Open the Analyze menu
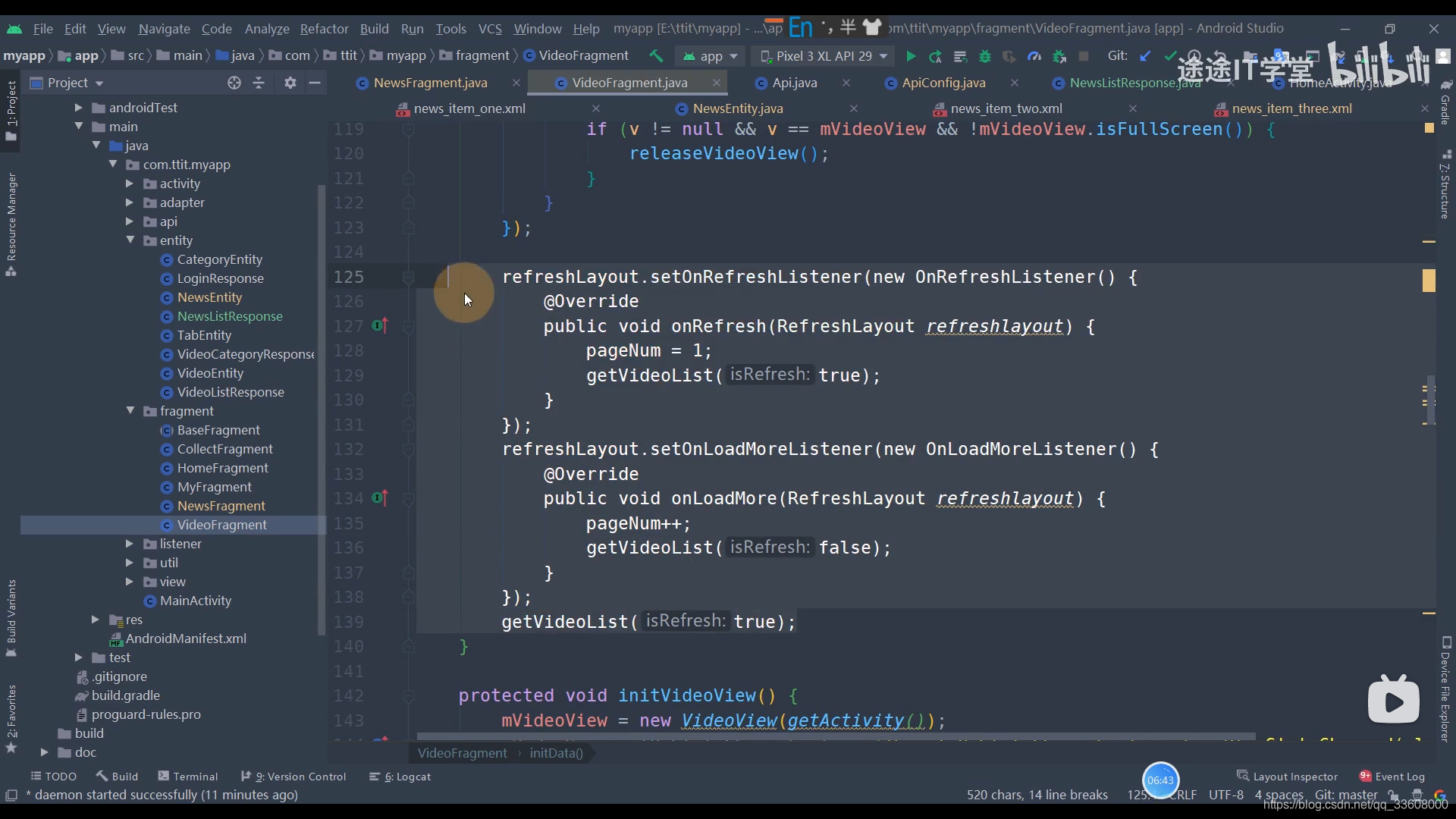1456x819 pixels. [267, 29]
